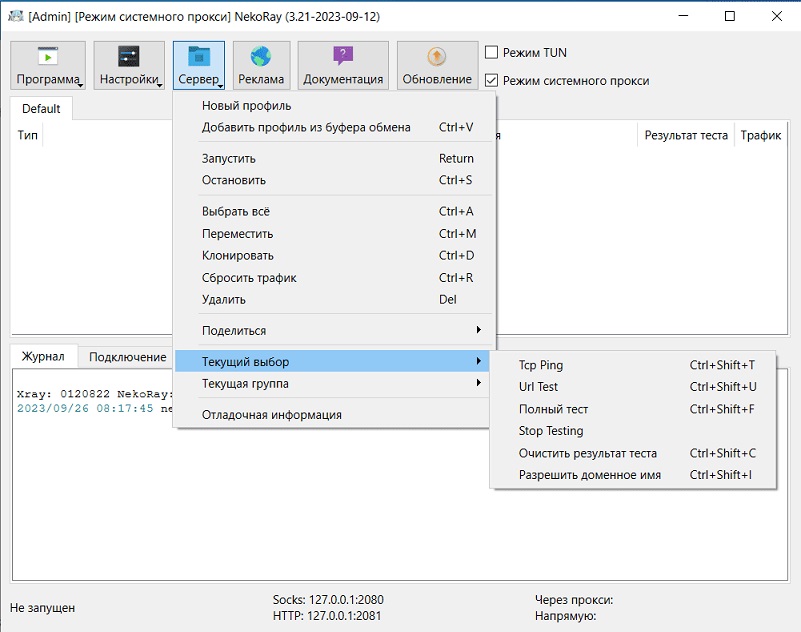This screenshot has width=801, height=632.
Task: Click the Запустить menu entry
Action: click(x=335, y=158)
